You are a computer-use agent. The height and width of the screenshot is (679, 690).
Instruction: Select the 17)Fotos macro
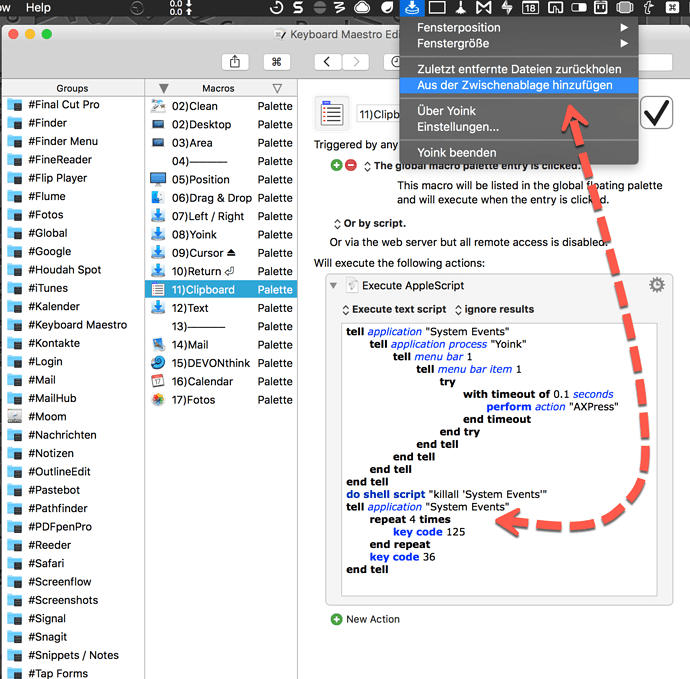click(x=221, y=400)
